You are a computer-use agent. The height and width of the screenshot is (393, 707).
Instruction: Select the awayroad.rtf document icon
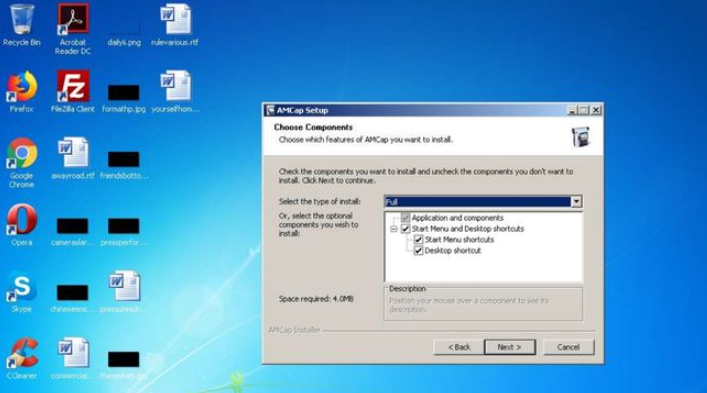pos(73,158)
